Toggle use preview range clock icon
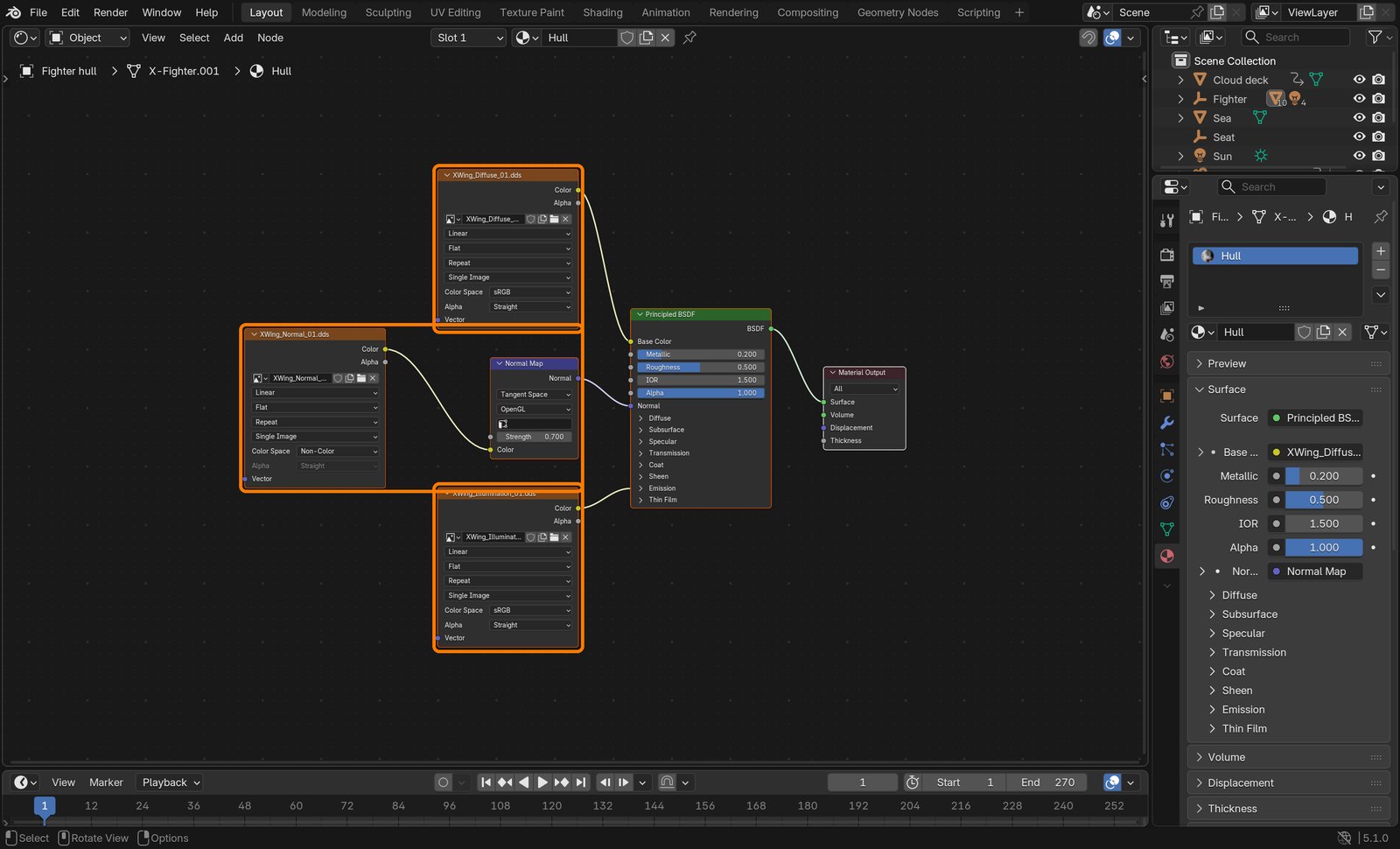This screenshot has width=1400, height=849. coord(912,782)
